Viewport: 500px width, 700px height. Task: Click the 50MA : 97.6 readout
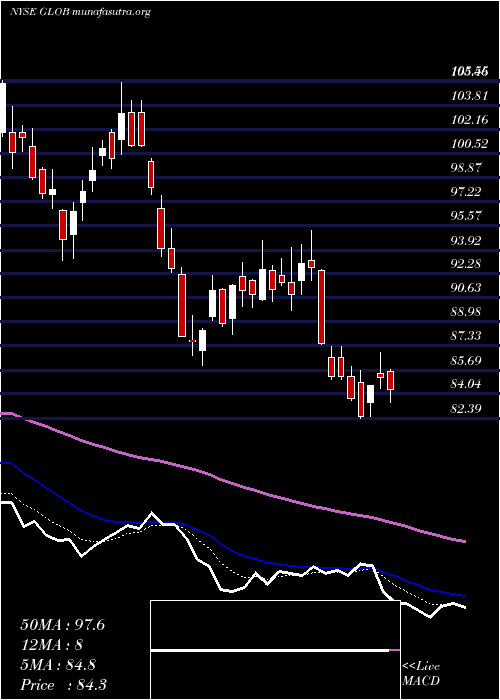click(x=62, y=625)
